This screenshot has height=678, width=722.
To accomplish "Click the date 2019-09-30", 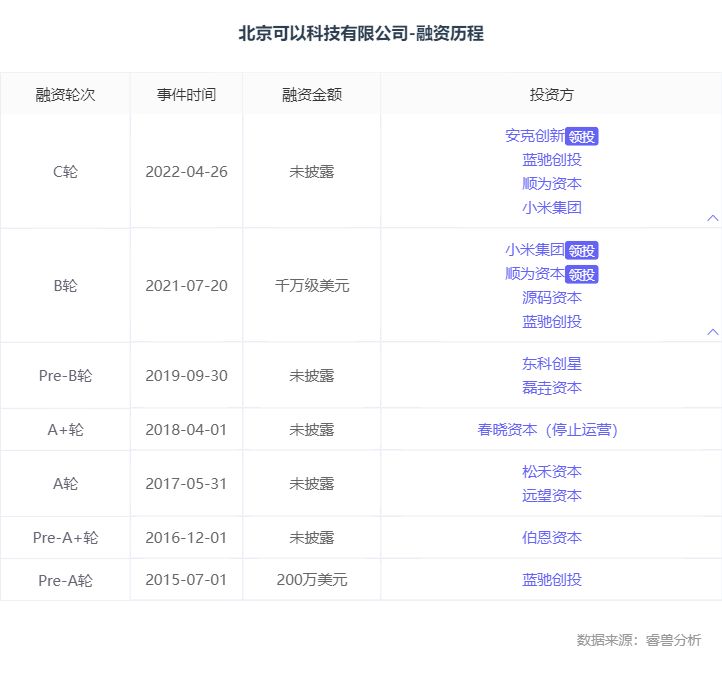I will (186, 376).
